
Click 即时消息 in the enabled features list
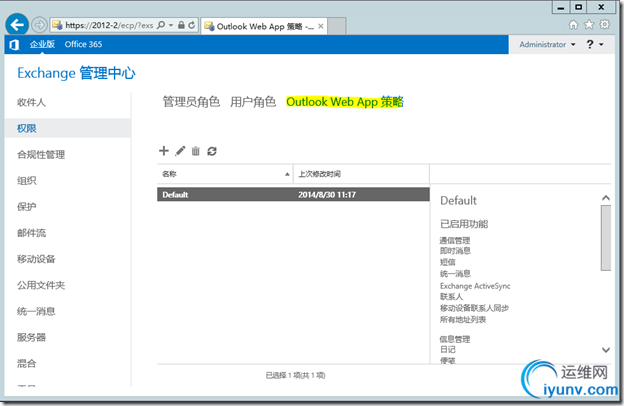455,251
